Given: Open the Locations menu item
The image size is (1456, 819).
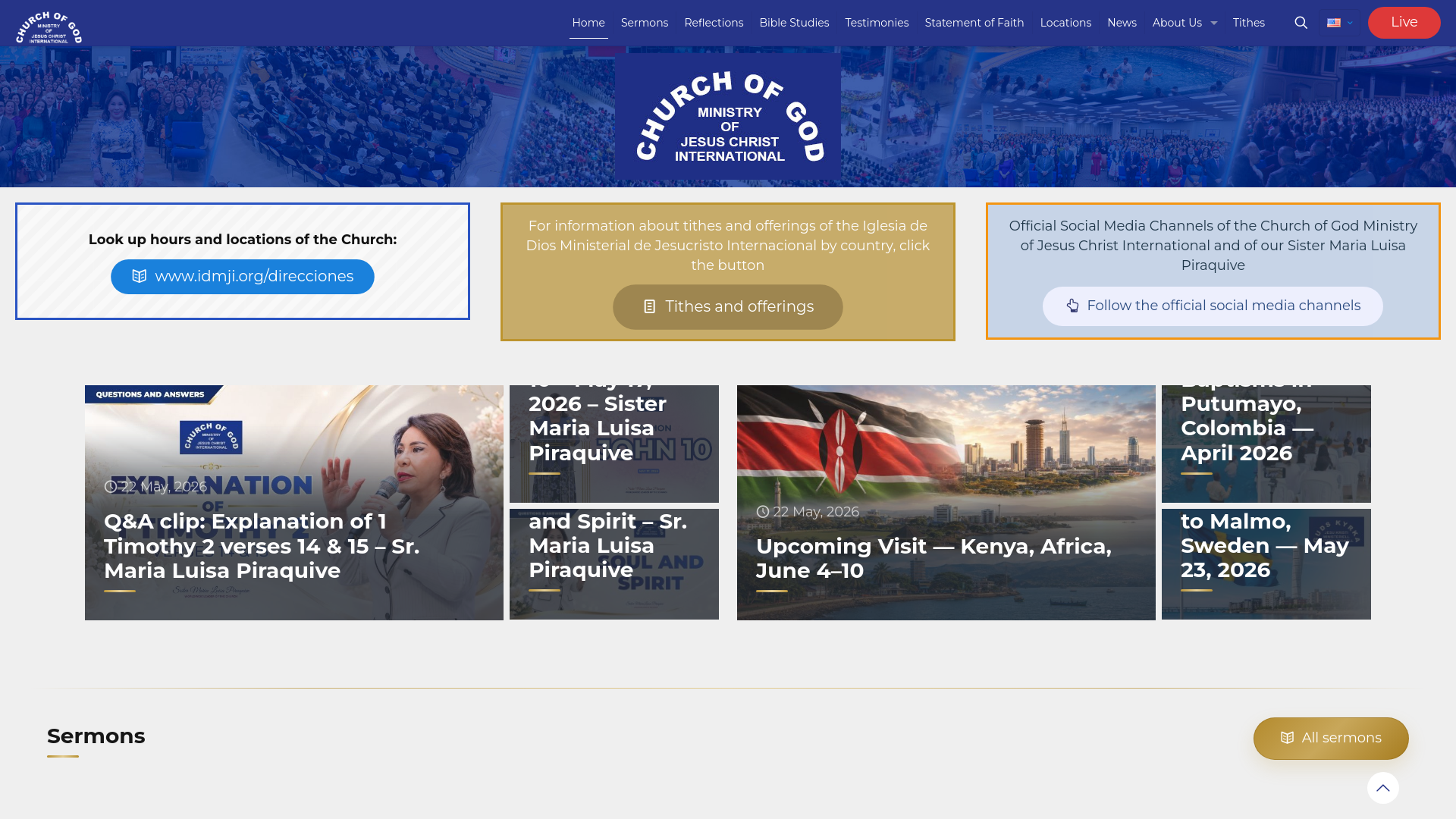Looking at the screenshot, I should 1065,23.
